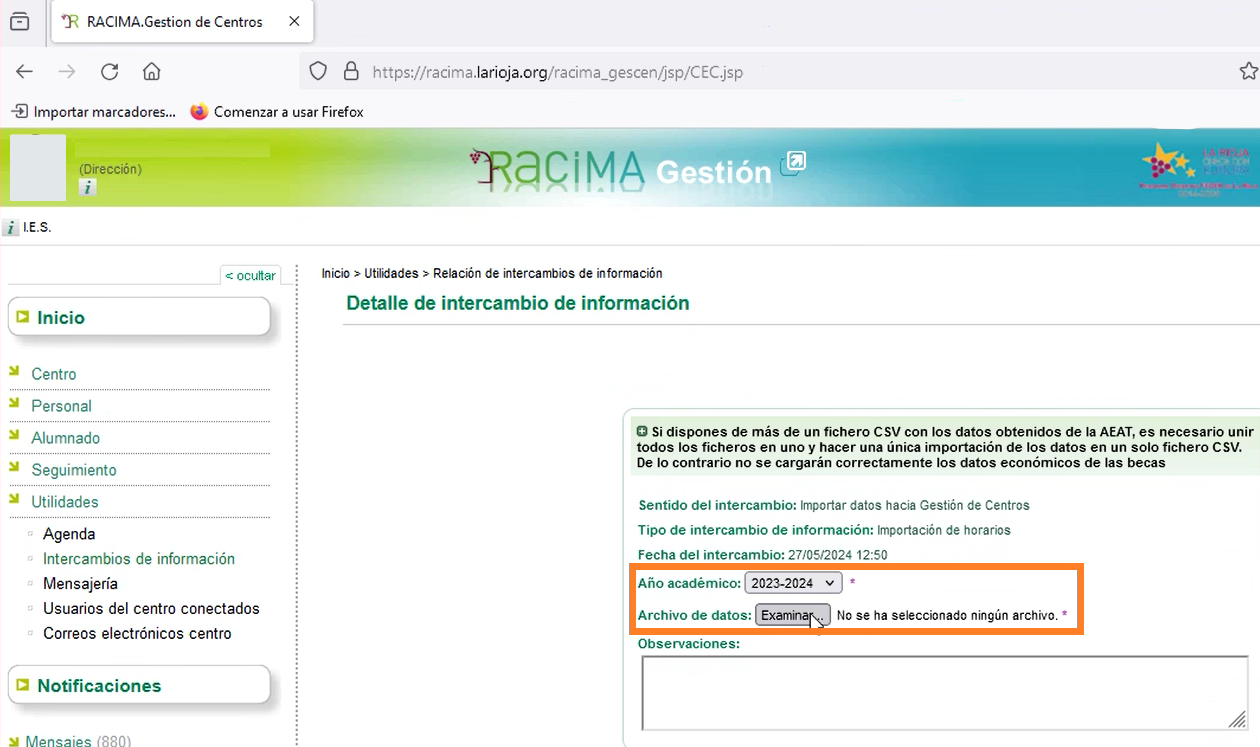
Task: Open Comenzar a usar Firefox bookmark
Action: point(277,112)
